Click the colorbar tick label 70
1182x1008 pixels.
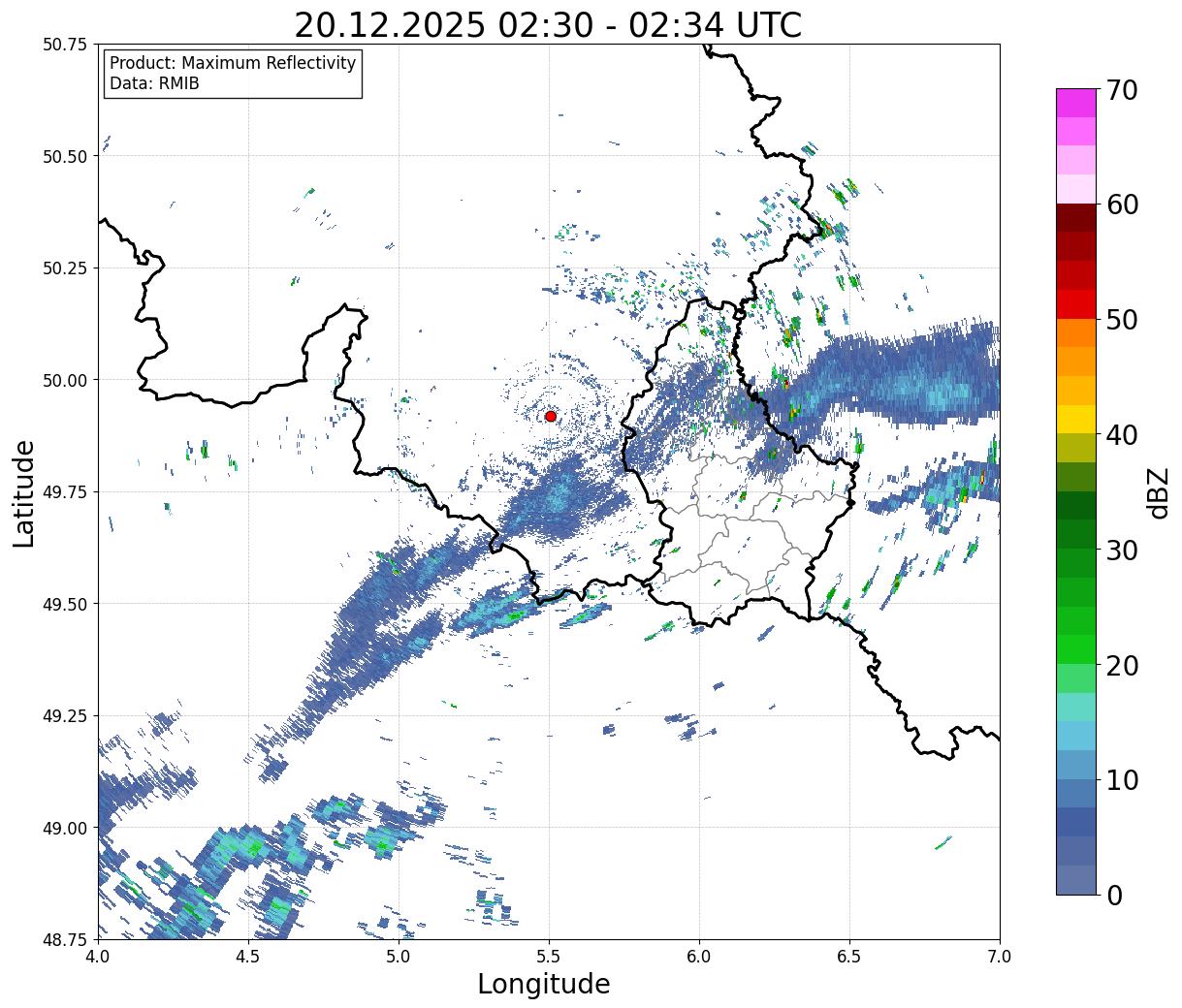(1122, 90)
